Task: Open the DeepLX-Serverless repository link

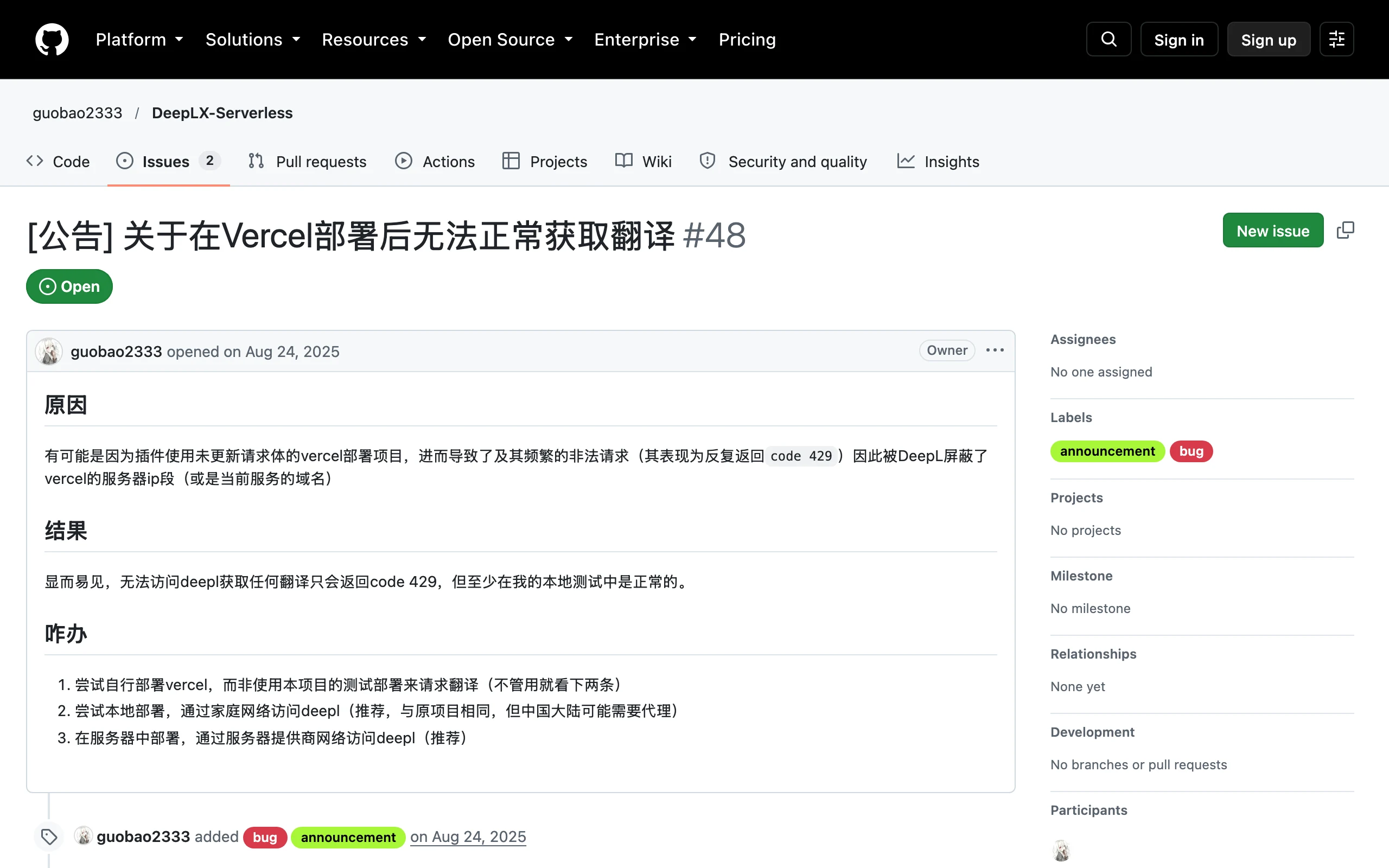Action: click(222, 113)
